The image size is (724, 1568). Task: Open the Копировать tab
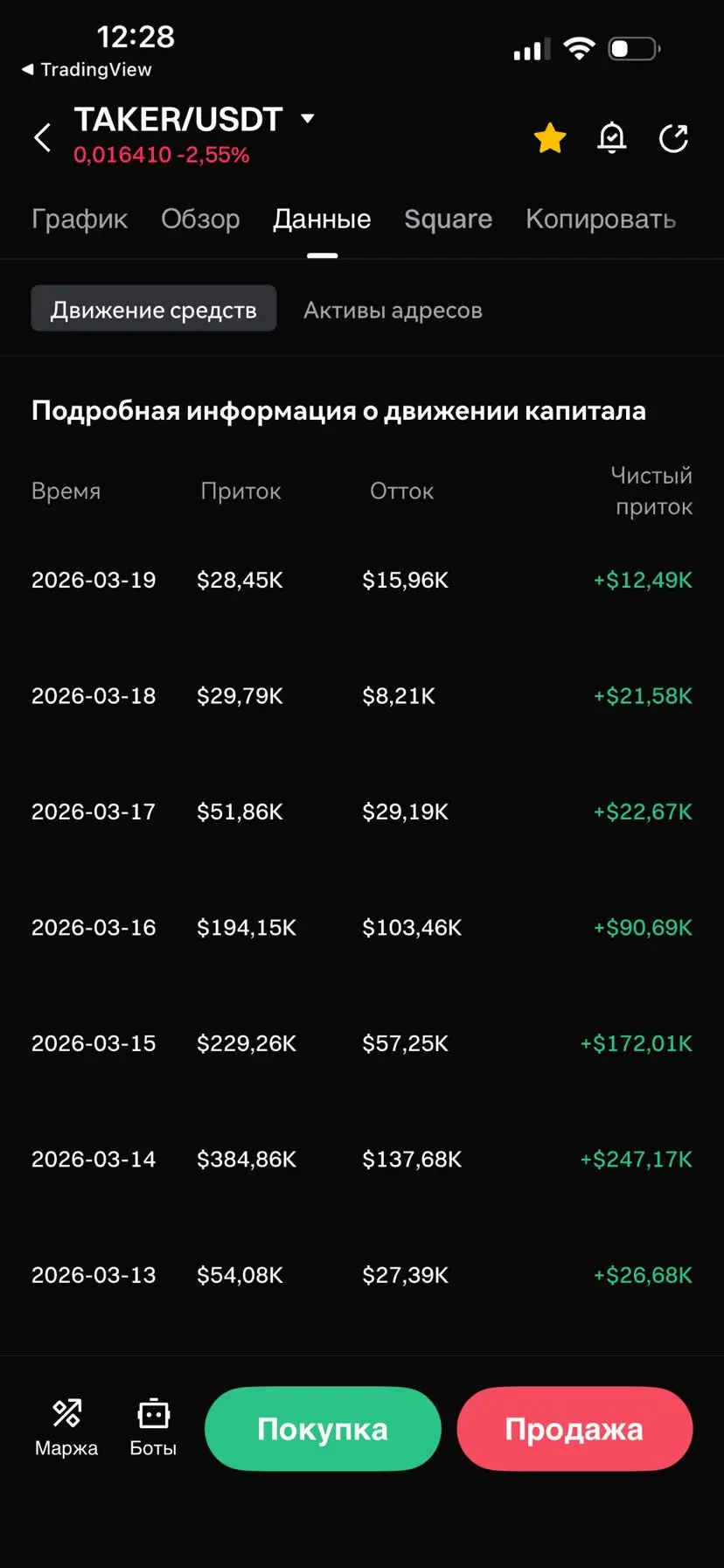click(x=601, y=220)
